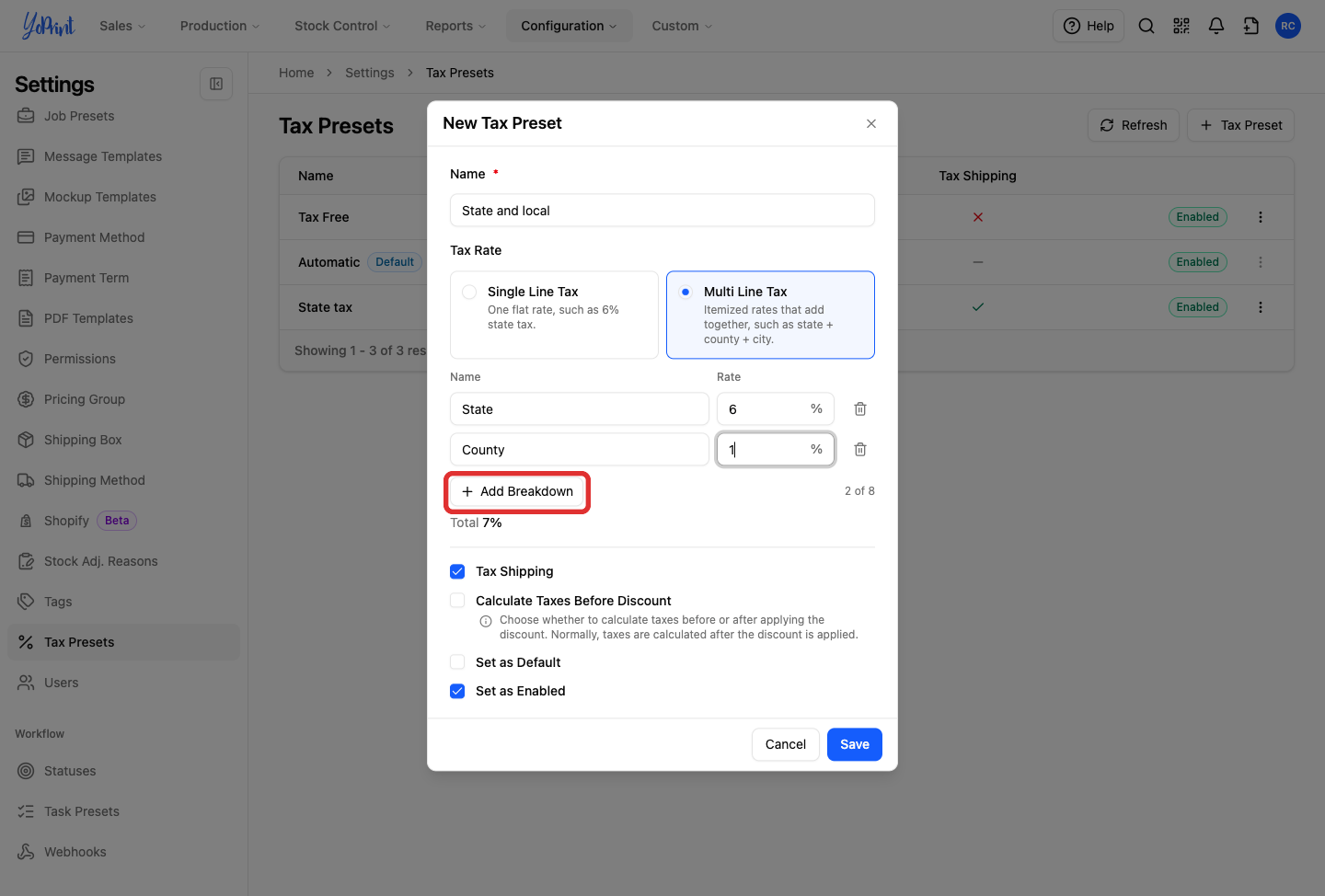
Task: Delete the State breakdown row
Action: pos(860,409)
